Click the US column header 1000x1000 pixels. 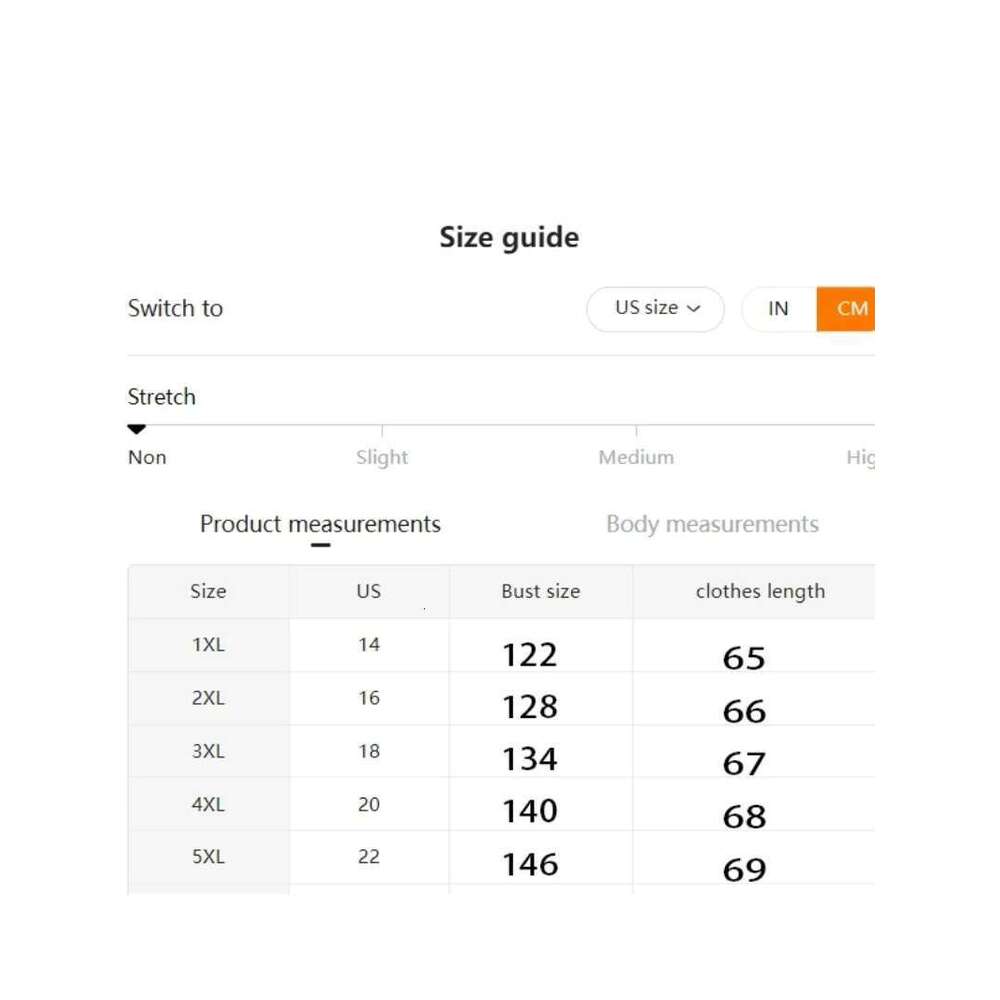coord(369,591)
